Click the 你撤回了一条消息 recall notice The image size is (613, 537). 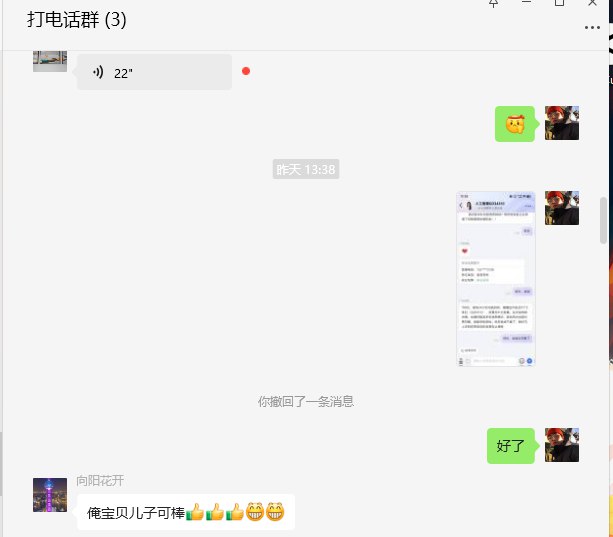[306, 402]
